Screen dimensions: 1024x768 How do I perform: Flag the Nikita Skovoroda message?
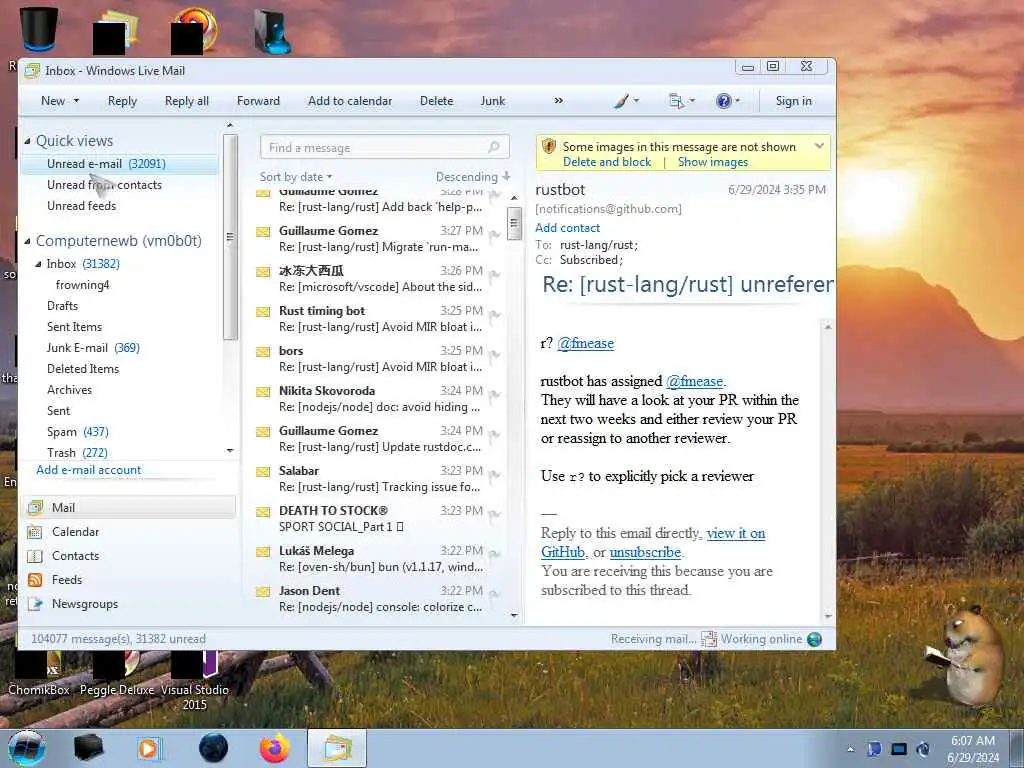tap(494, 396)
